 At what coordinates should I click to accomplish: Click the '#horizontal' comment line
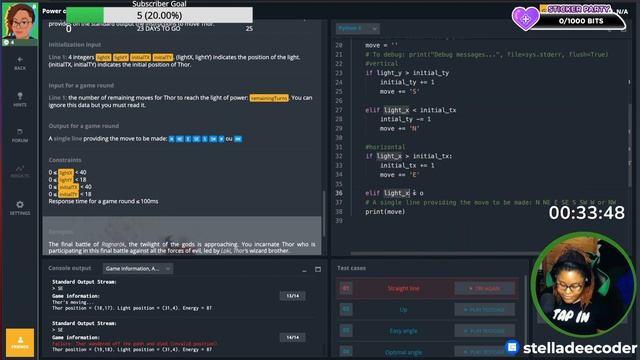pyautogui.click(x=385, y=147)
